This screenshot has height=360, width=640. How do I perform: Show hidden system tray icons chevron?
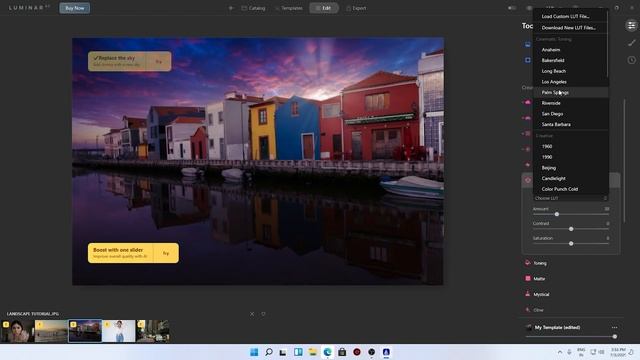(560, 352)
